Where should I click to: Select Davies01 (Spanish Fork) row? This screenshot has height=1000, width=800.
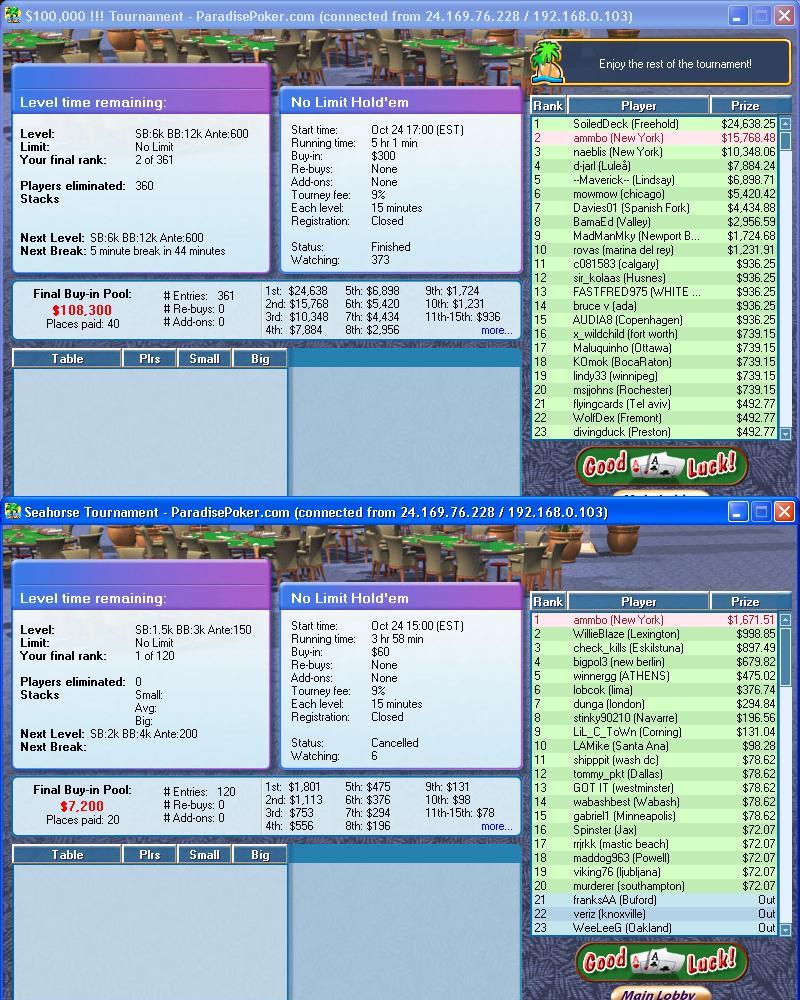[x=655, y=208]
